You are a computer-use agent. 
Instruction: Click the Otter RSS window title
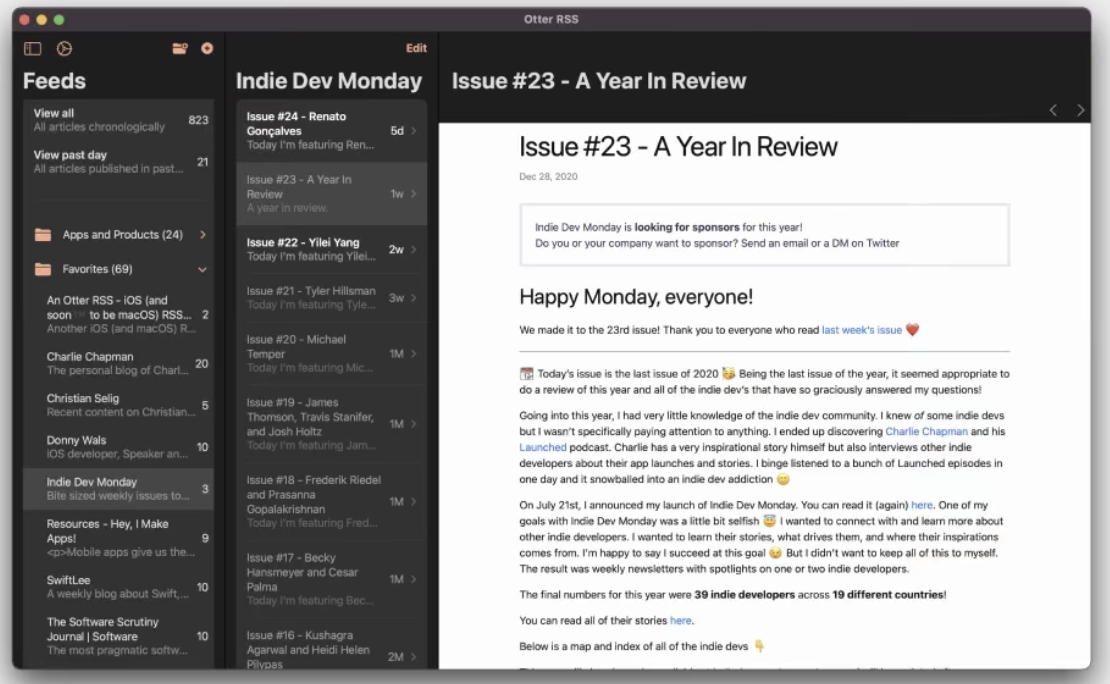click(551, 19)
